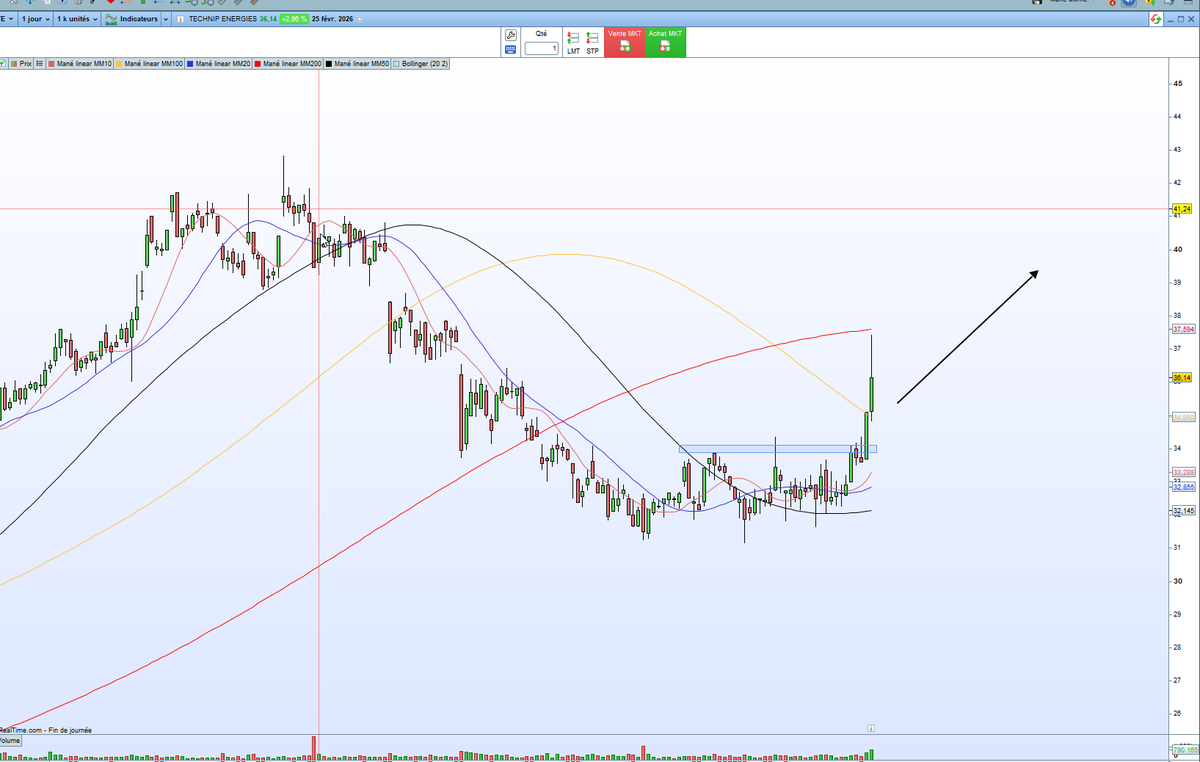Screen dimensions: 1200x762
Task: Click the red Vente MKT button
Action: pyautogui.click(x=625, y=42)
